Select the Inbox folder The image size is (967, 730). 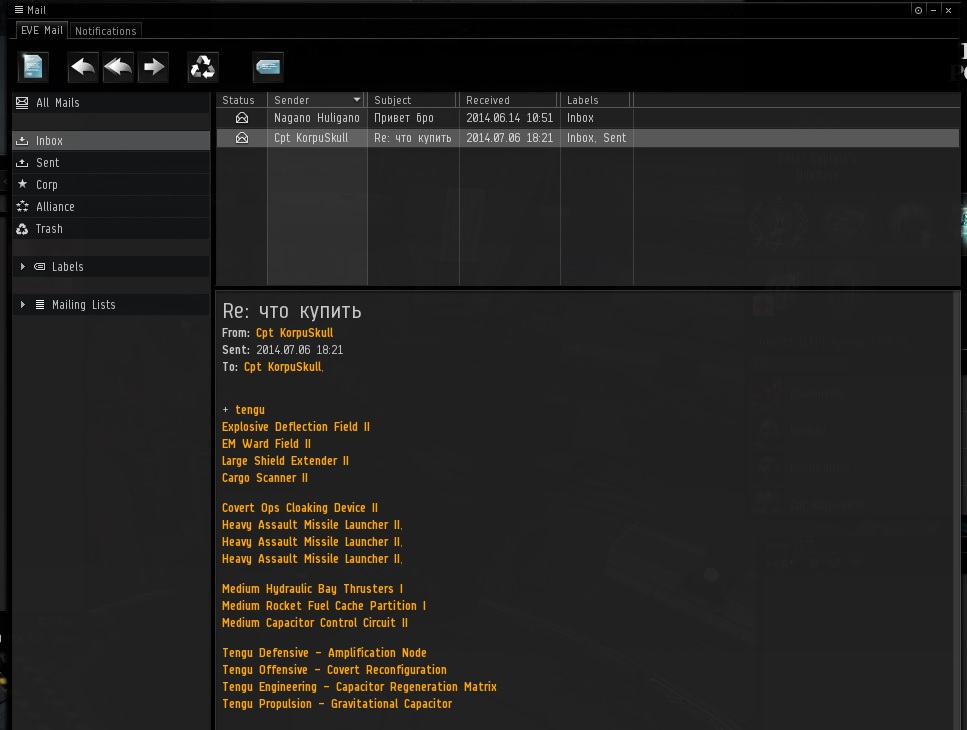point(111,141)
